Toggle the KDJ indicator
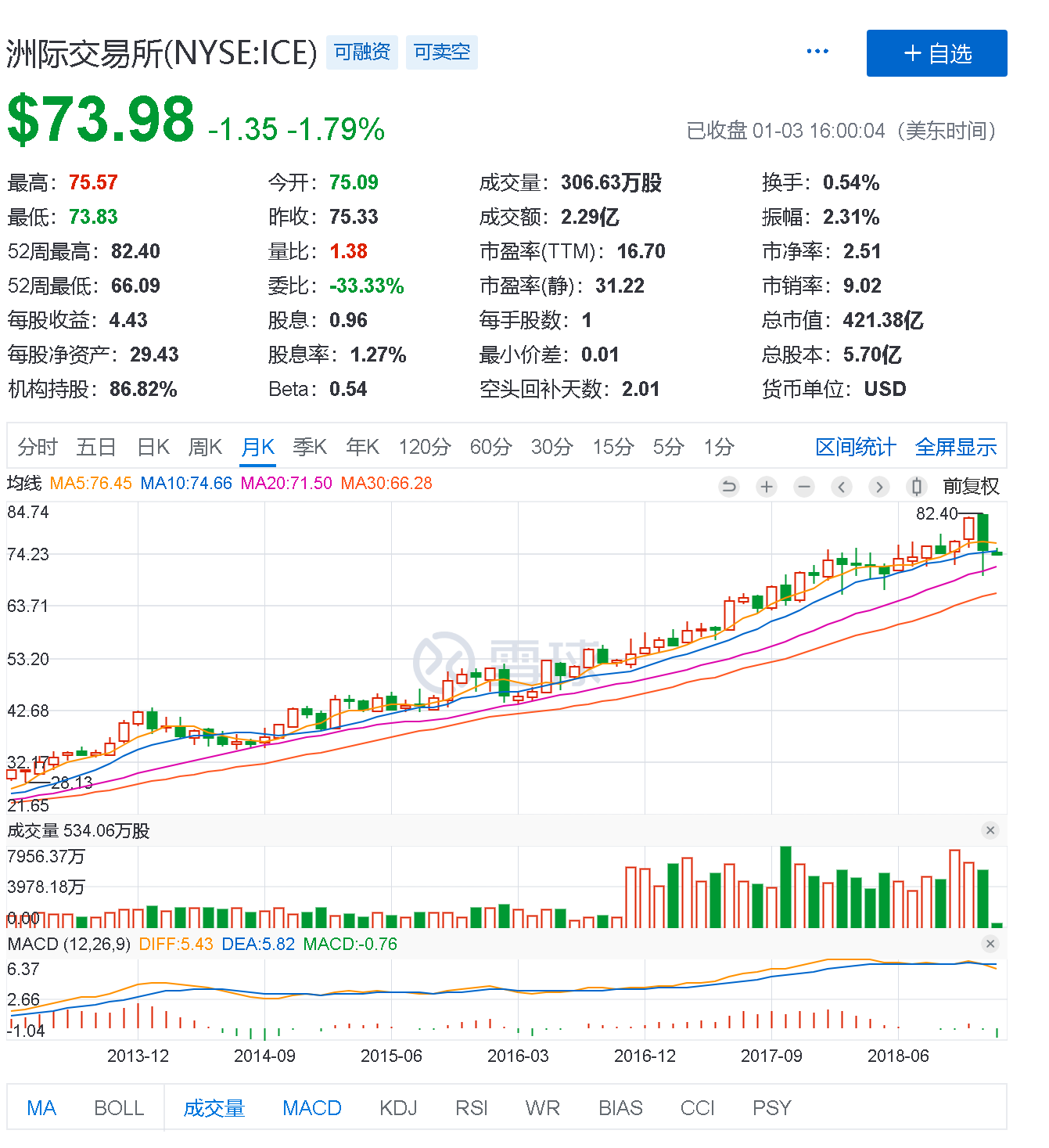Image resolution: width=1049 pixels, height=1148 pixels. pos(398,1108)
